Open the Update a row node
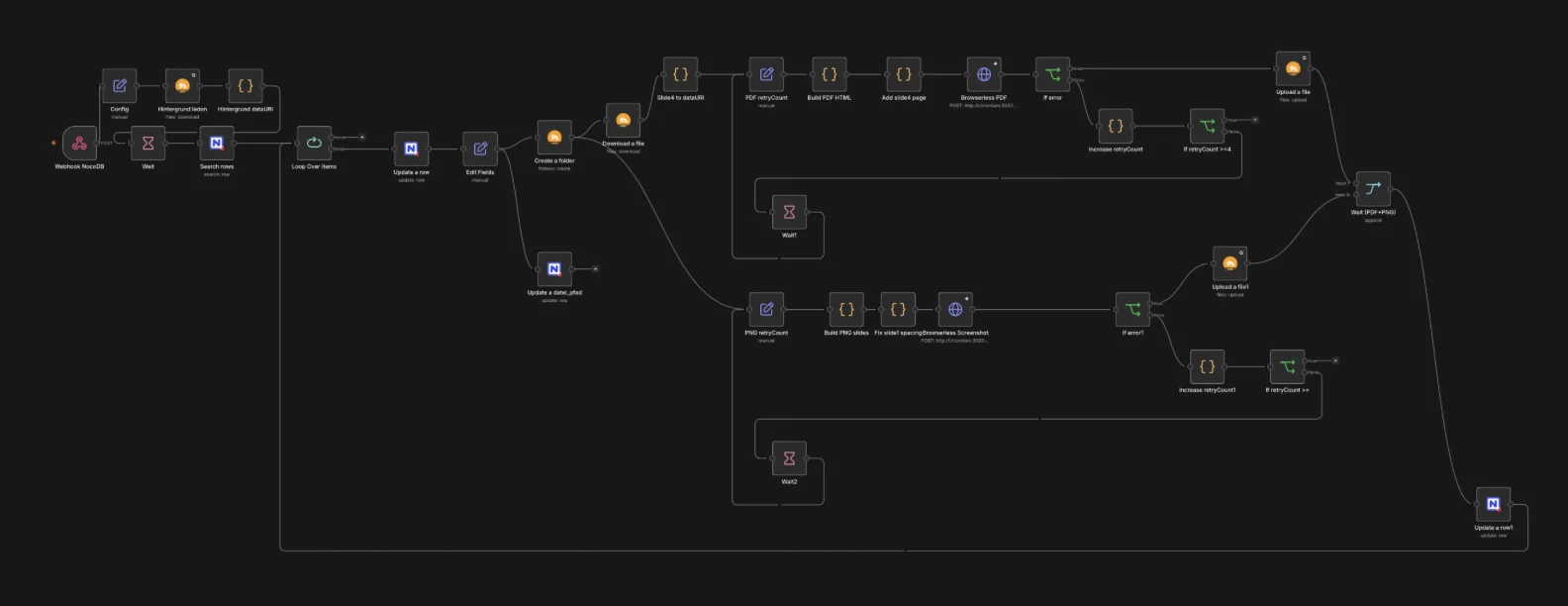The height and width of the screenshot is (606, 1568). 411,150
